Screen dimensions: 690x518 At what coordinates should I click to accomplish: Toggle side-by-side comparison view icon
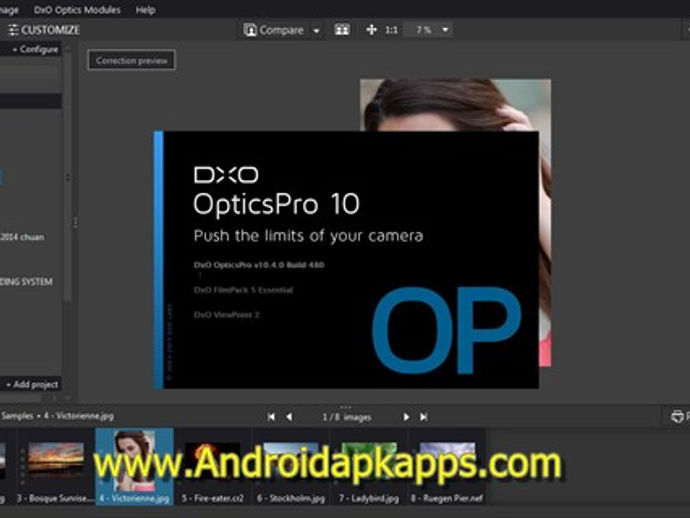(x=342, y=30)
